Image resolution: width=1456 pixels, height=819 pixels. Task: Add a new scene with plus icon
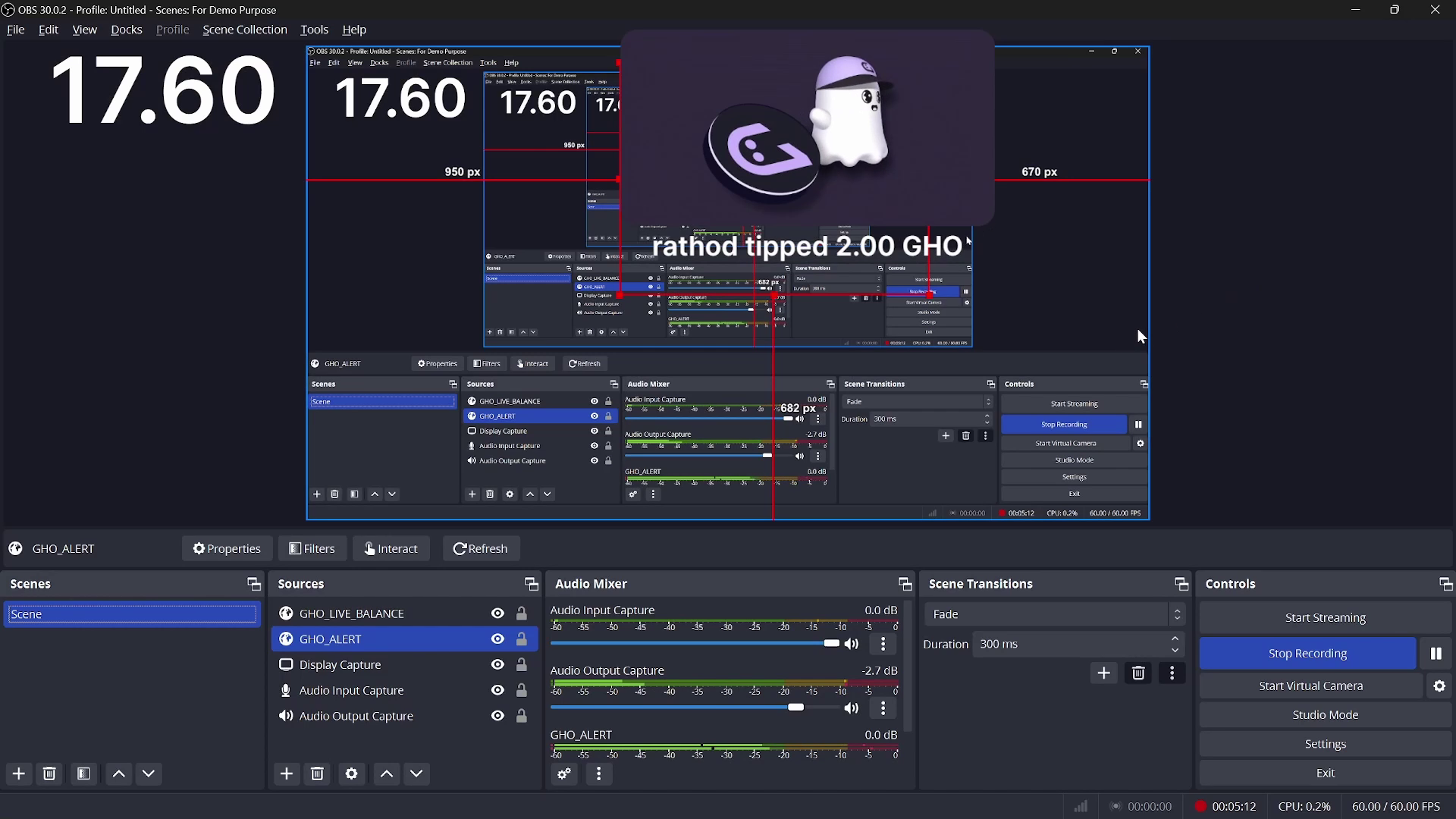tap(19, 773)
